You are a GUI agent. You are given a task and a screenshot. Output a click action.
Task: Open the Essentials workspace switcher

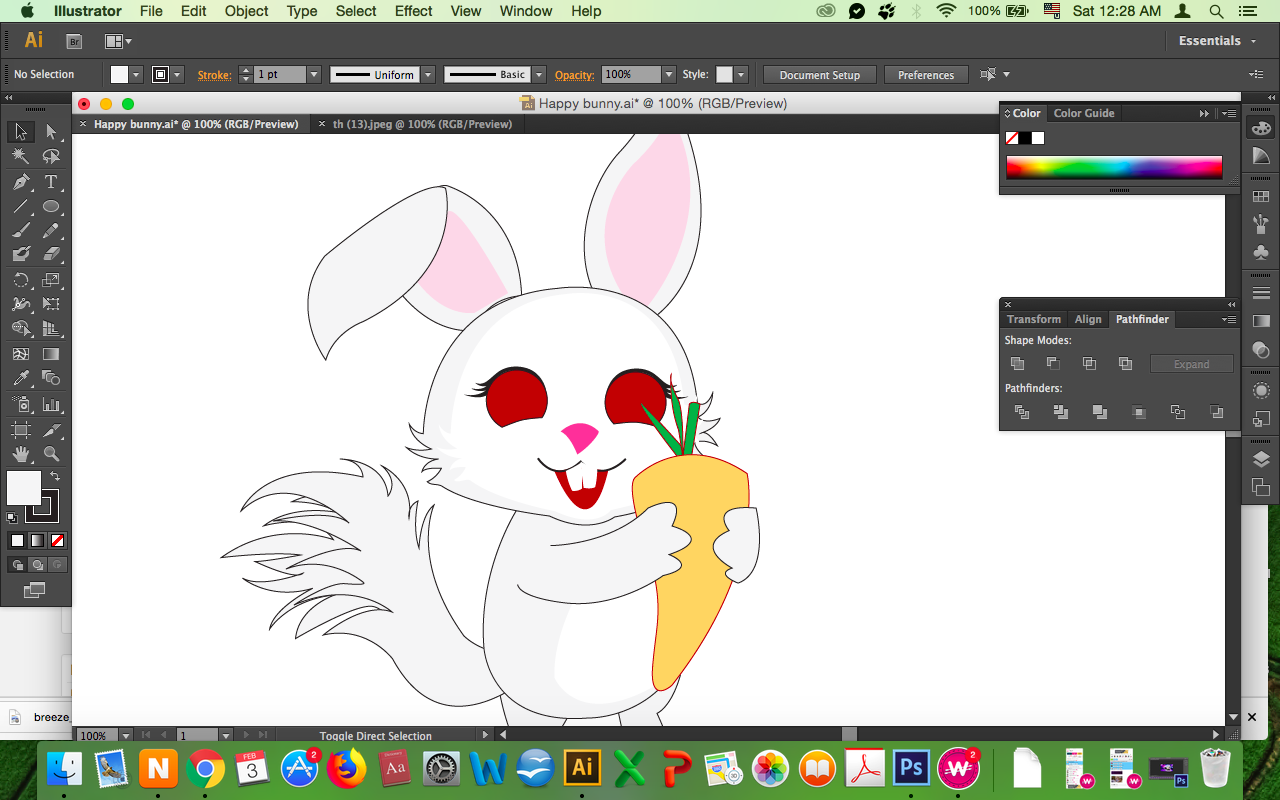tap(1217, 41)
